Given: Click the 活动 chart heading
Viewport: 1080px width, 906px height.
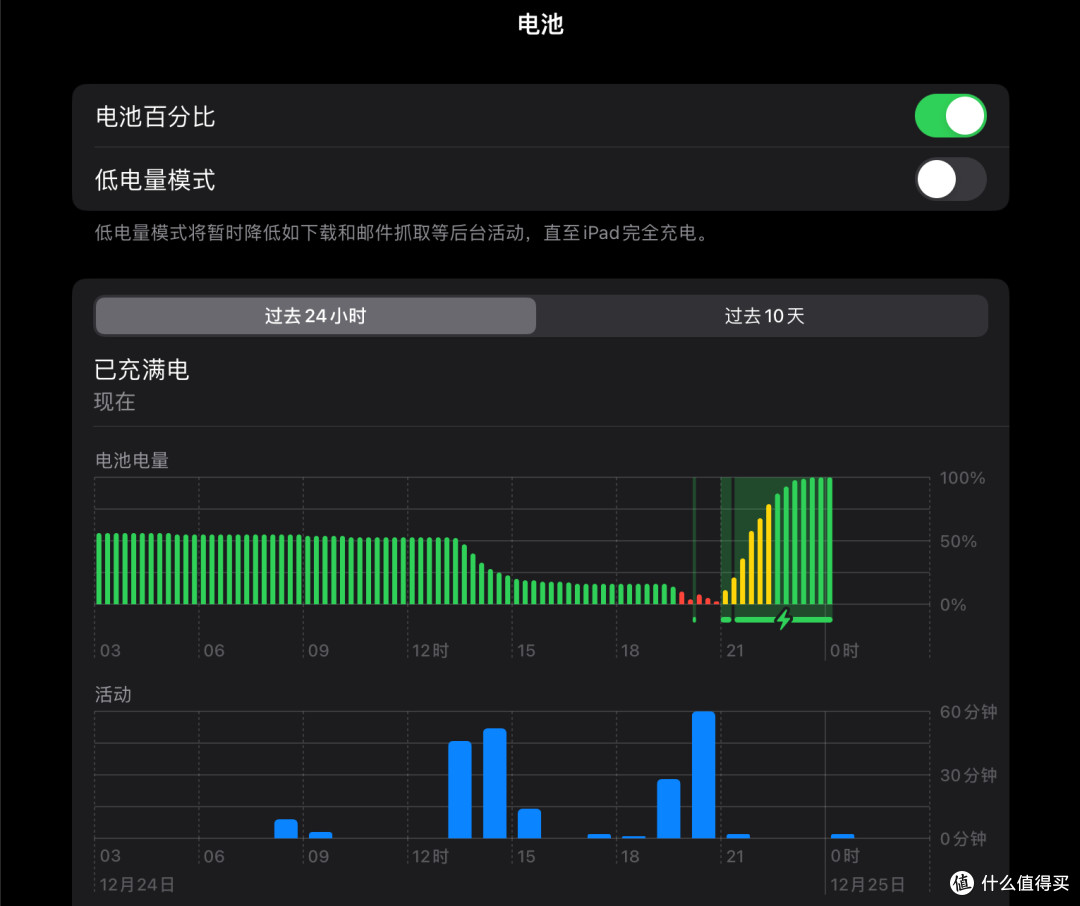Looking at the screenshot, I should 113,694.
